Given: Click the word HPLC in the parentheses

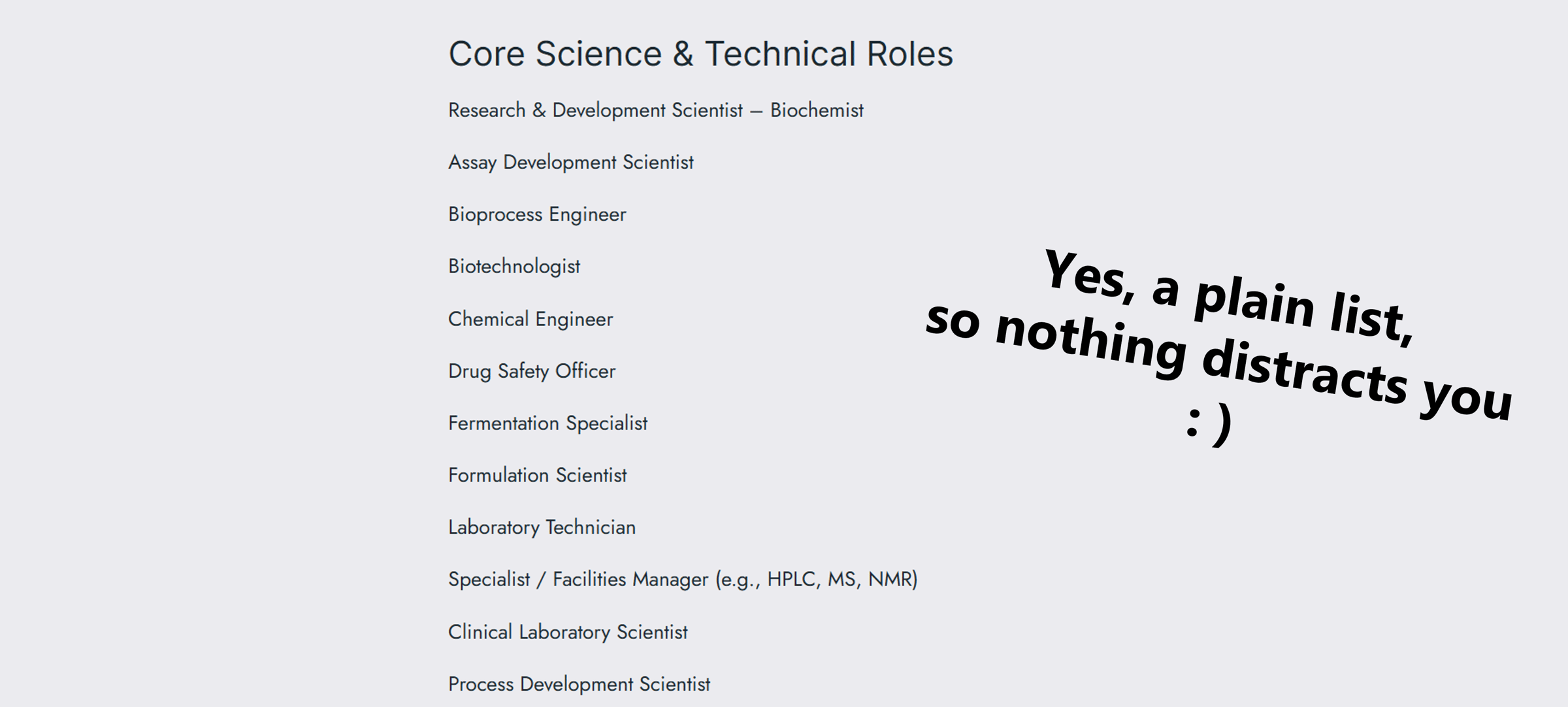Looking at the screenshot, I should 792,580.
